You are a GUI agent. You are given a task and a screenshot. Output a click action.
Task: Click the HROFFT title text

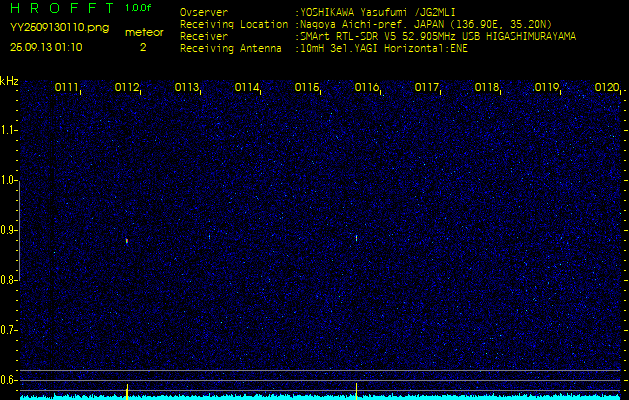(x=58, y=8)
